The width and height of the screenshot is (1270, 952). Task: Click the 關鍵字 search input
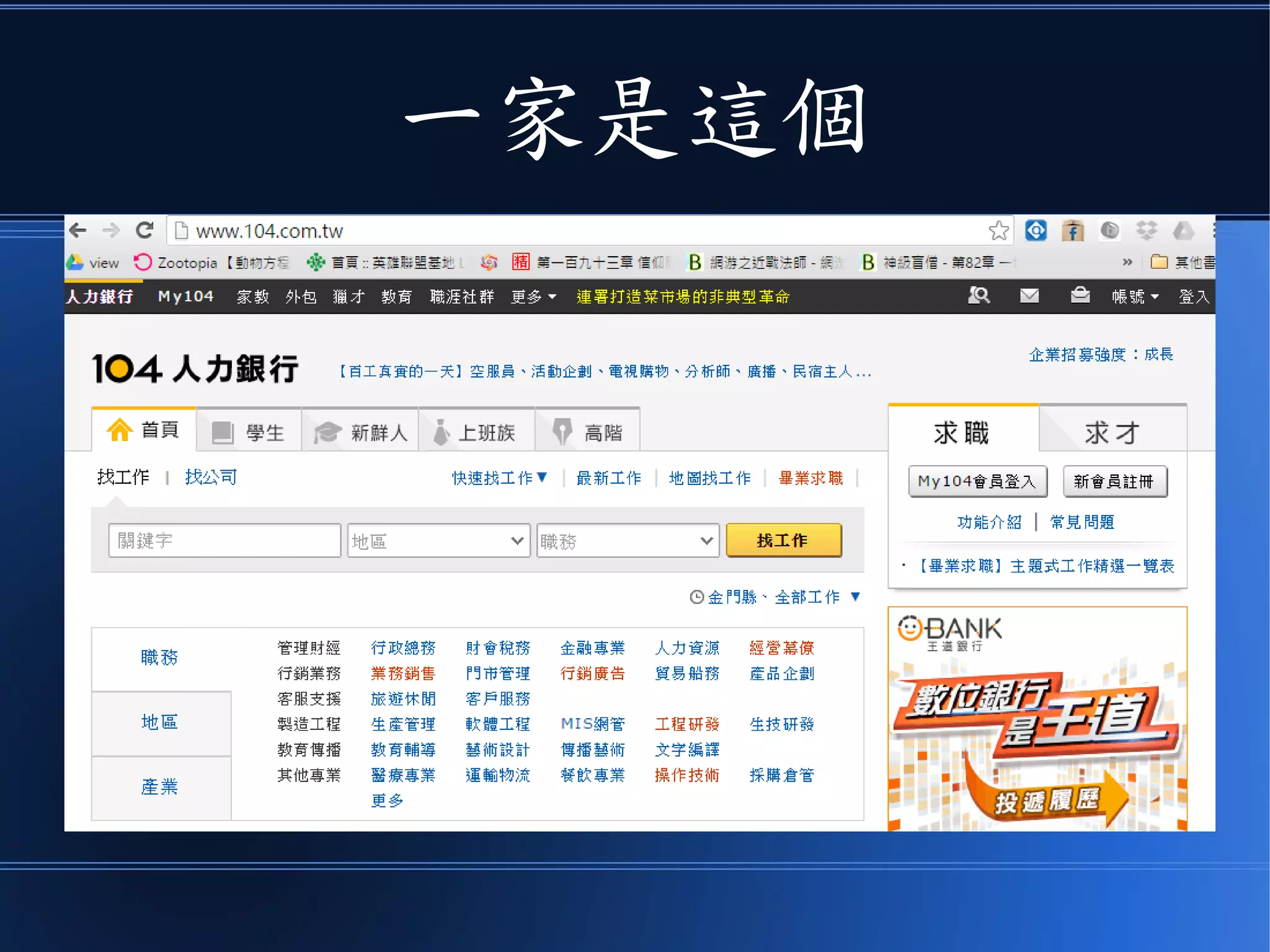[224, 540]
